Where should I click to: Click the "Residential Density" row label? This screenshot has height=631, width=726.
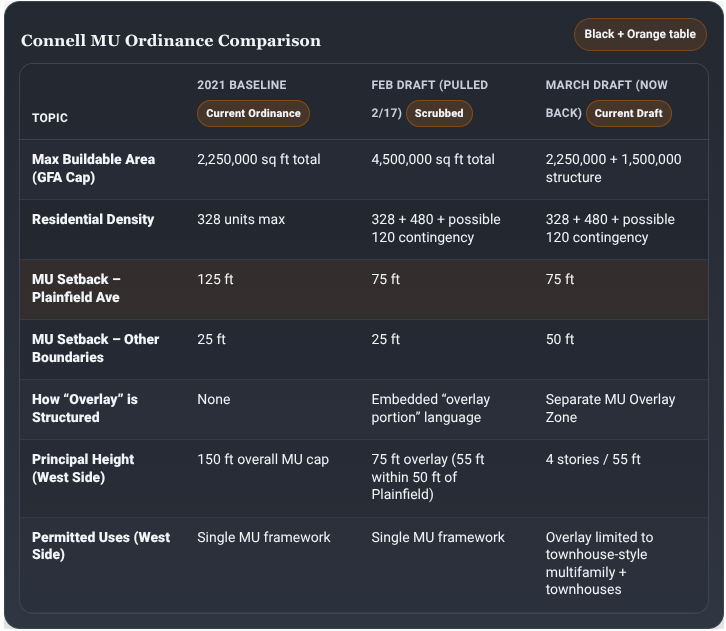93,219
